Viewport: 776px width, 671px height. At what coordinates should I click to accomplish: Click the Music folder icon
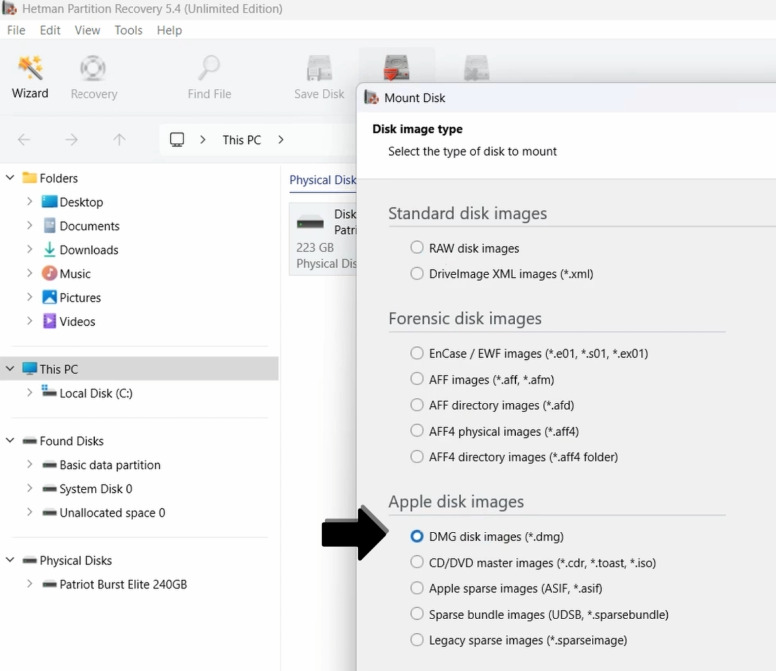(49, 273)
